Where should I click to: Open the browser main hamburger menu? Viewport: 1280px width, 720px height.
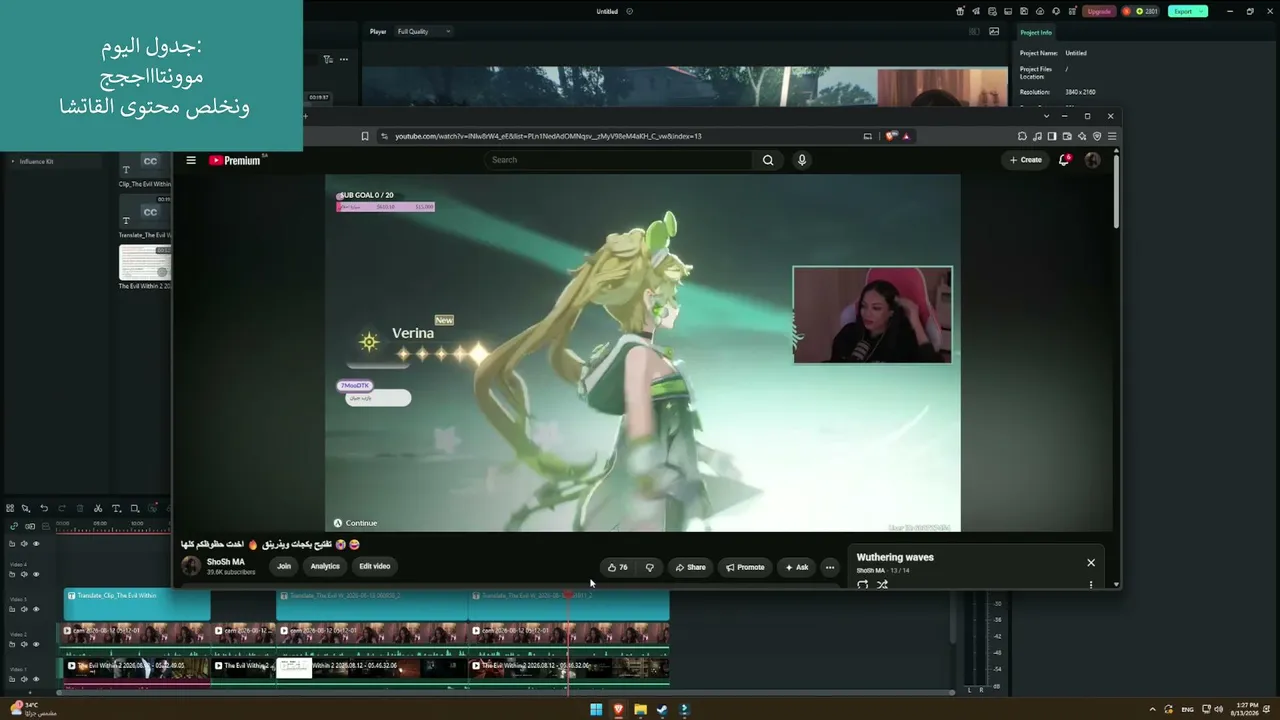tap(1112, 136)
